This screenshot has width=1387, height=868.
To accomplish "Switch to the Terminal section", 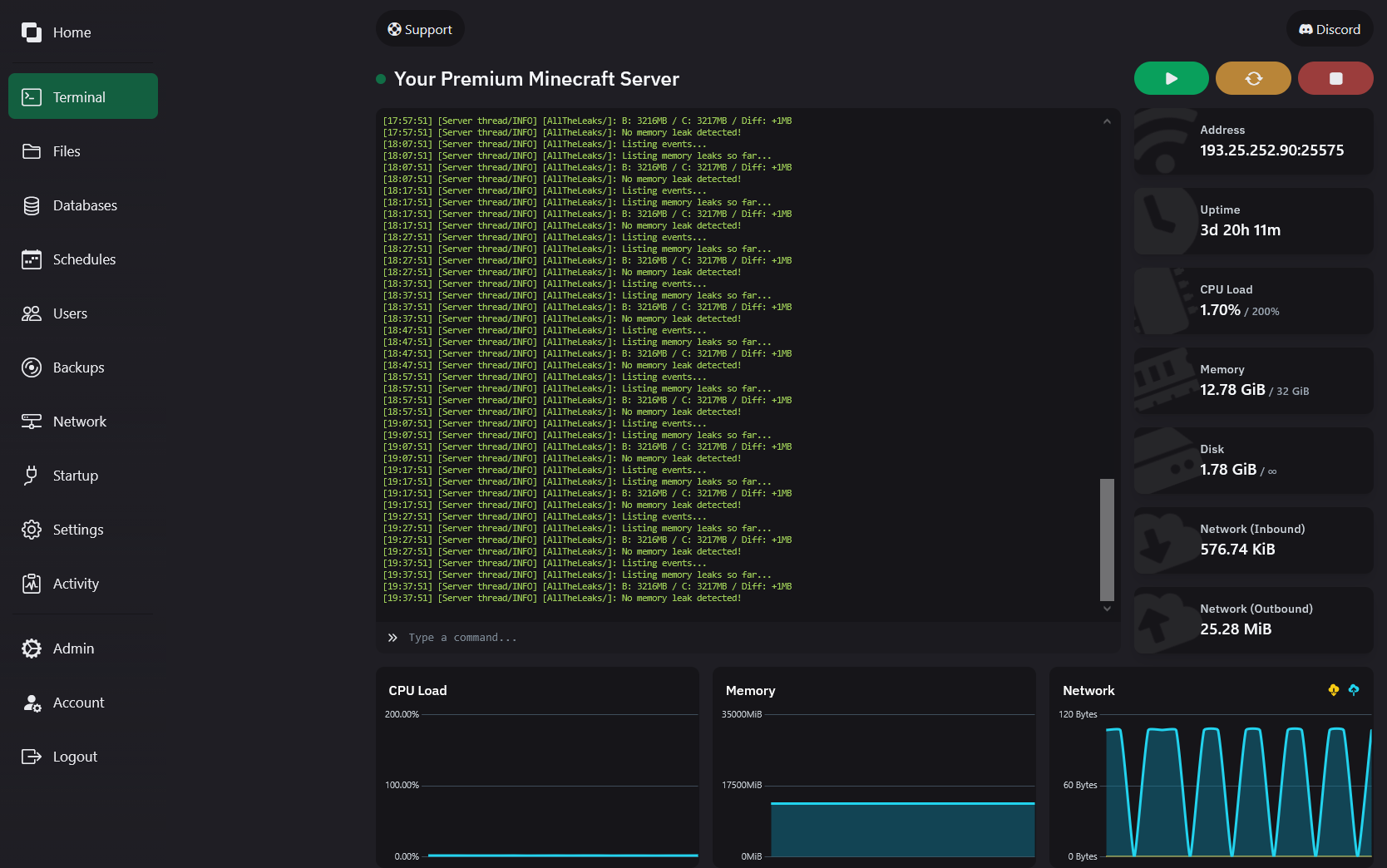I will coord(80,96).
